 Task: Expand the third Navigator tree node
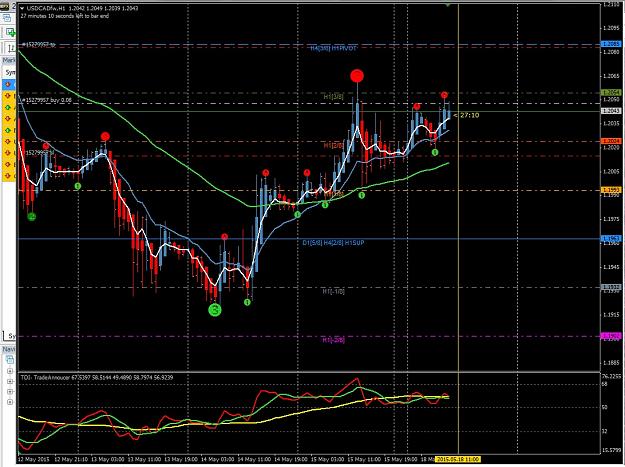click(x=10, y=392)
